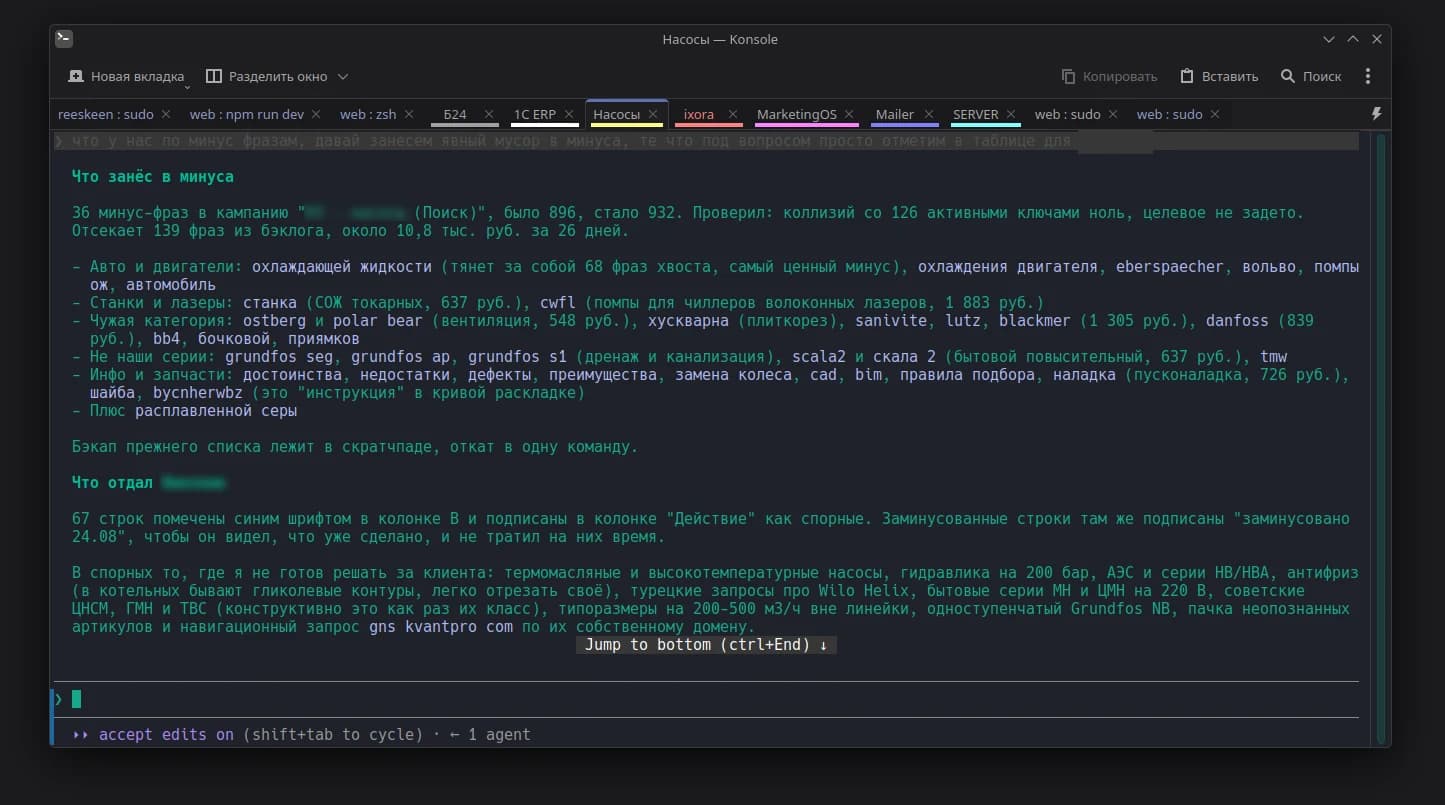Image resolution: width=1445 pixels, height=805 pixels.
Task: Click the Konsole app icon in title bar
Action: [63, 39]
